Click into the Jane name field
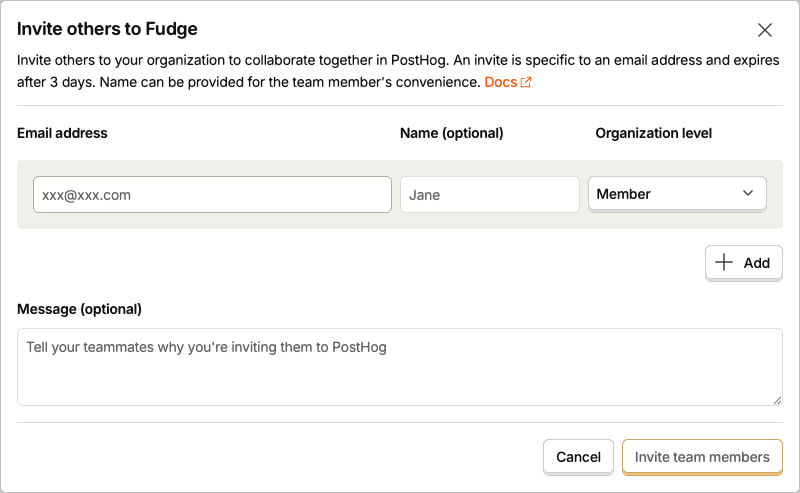The image size is (800, 493). point(490,194)
